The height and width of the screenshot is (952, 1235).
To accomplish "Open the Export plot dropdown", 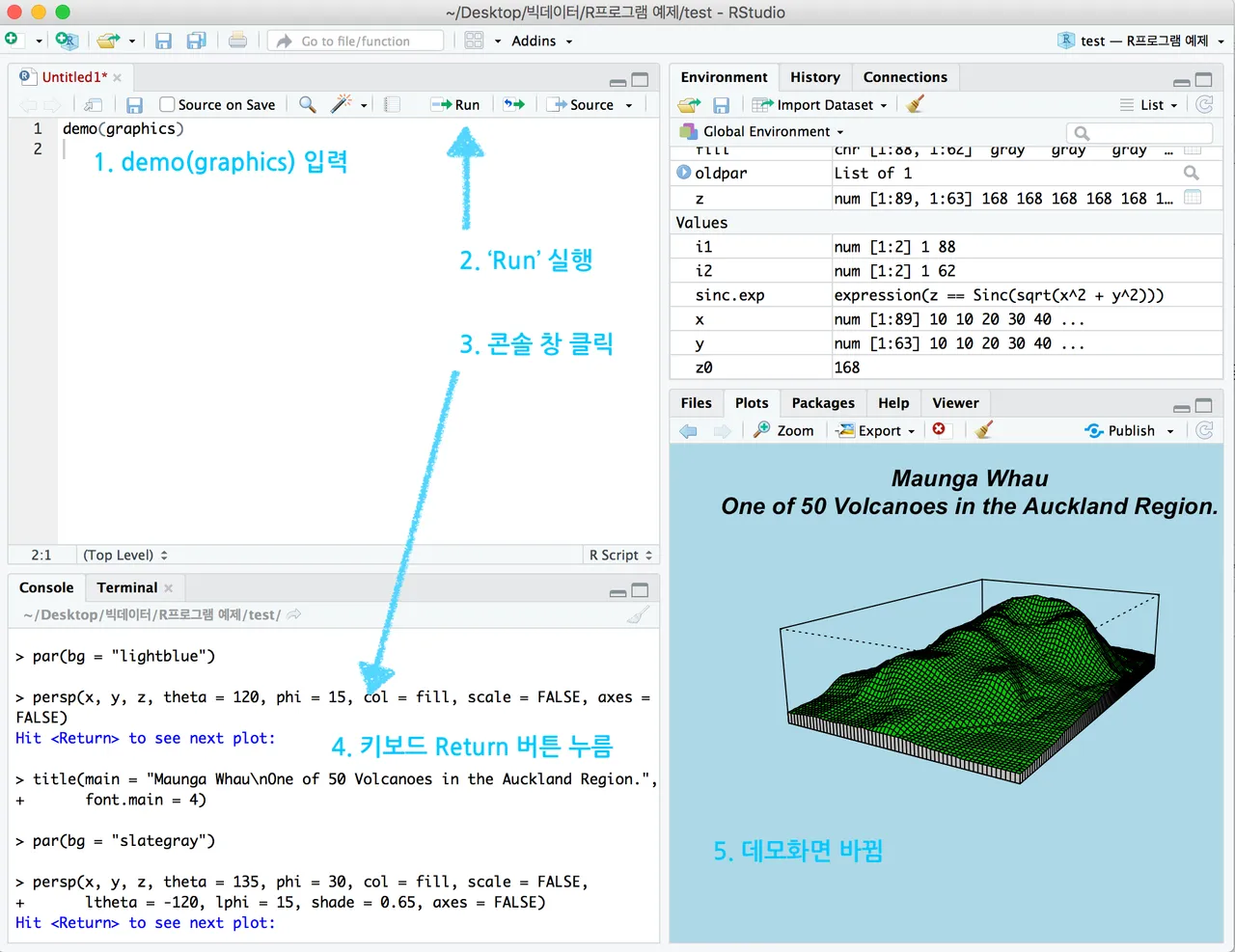I will [875, 430].
